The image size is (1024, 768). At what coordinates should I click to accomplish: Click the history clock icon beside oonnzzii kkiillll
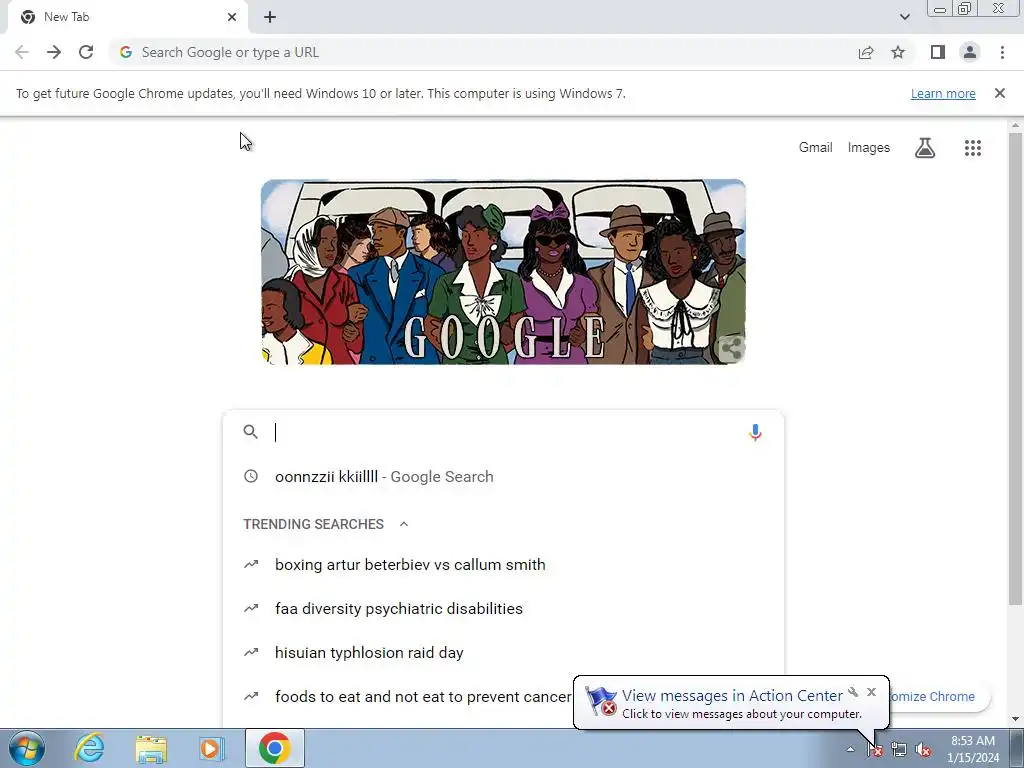point(251,476)
